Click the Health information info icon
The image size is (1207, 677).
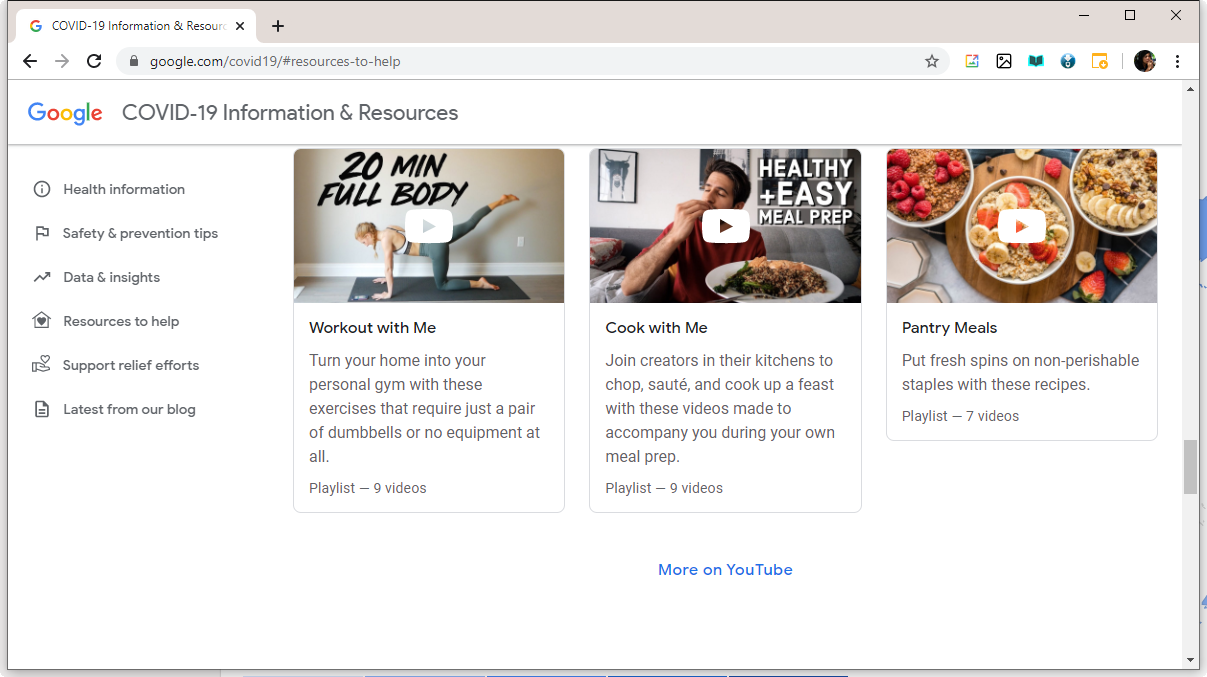(x=42, y=189)
